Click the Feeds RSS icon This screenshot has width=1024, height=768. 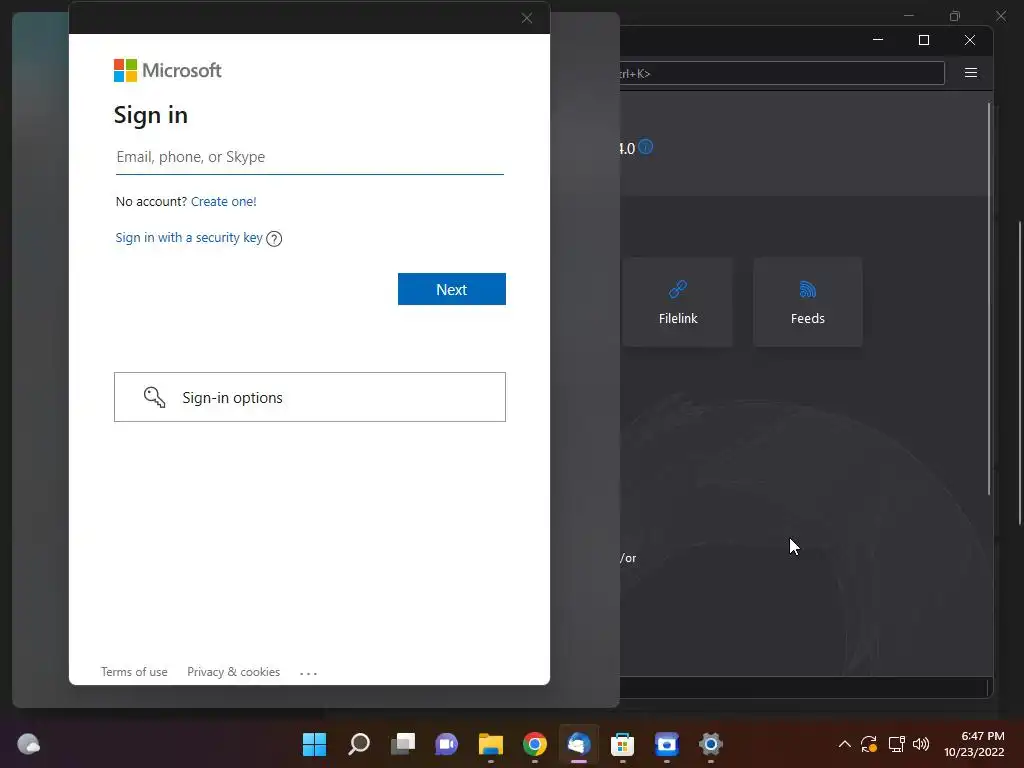(x=808, y=289)
